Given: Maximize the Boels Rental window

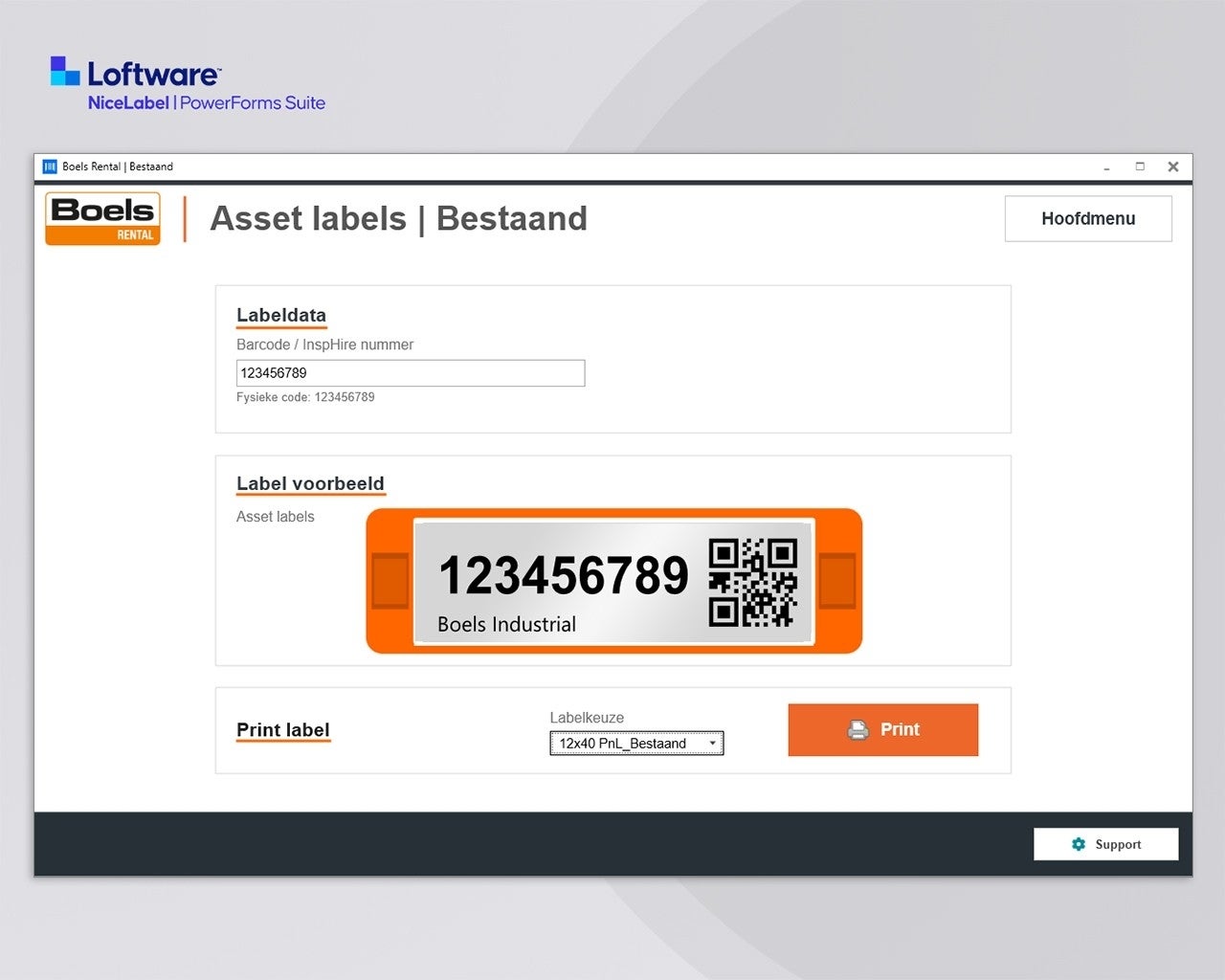Looking at the screenshot, I should [x=1140, y=167].
